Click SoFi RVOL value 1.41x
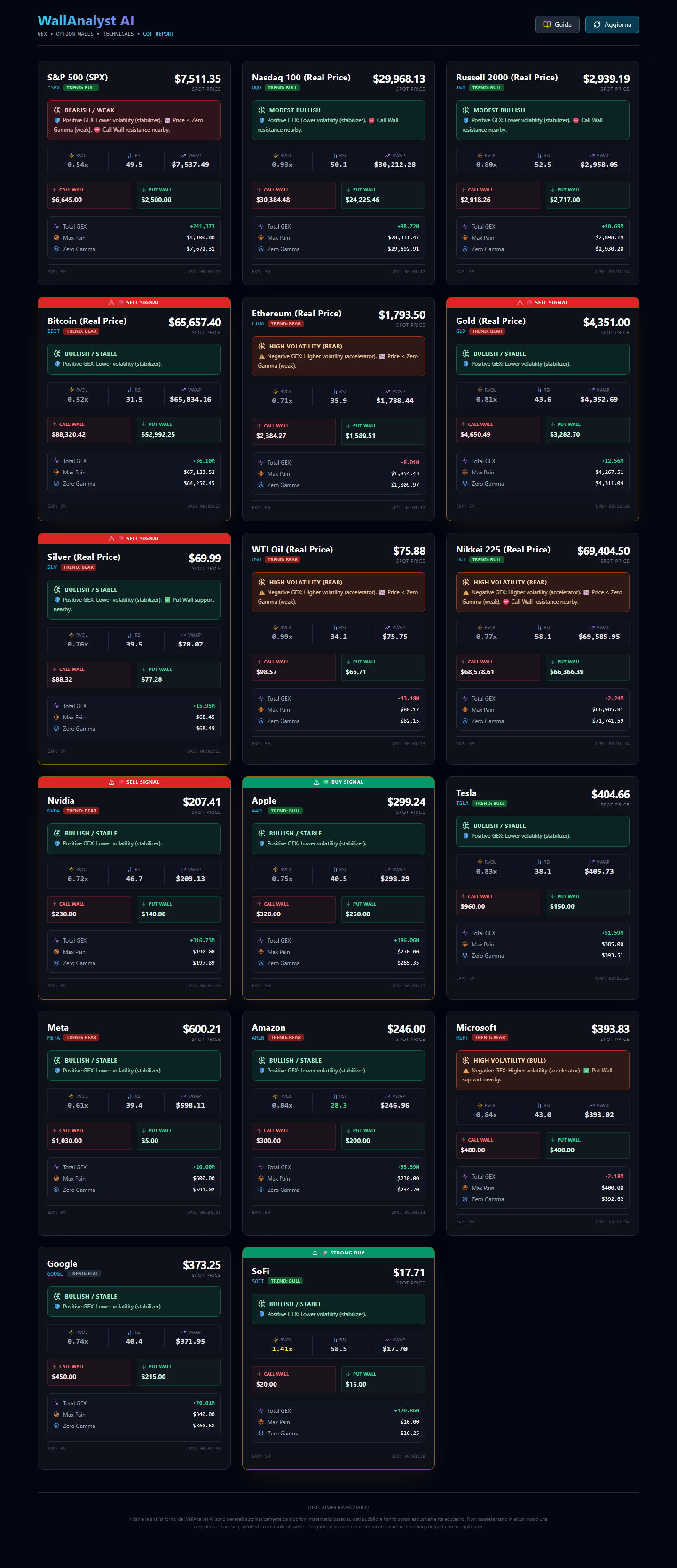This screenshot has height=1568, width=677. pos(282,1349)
